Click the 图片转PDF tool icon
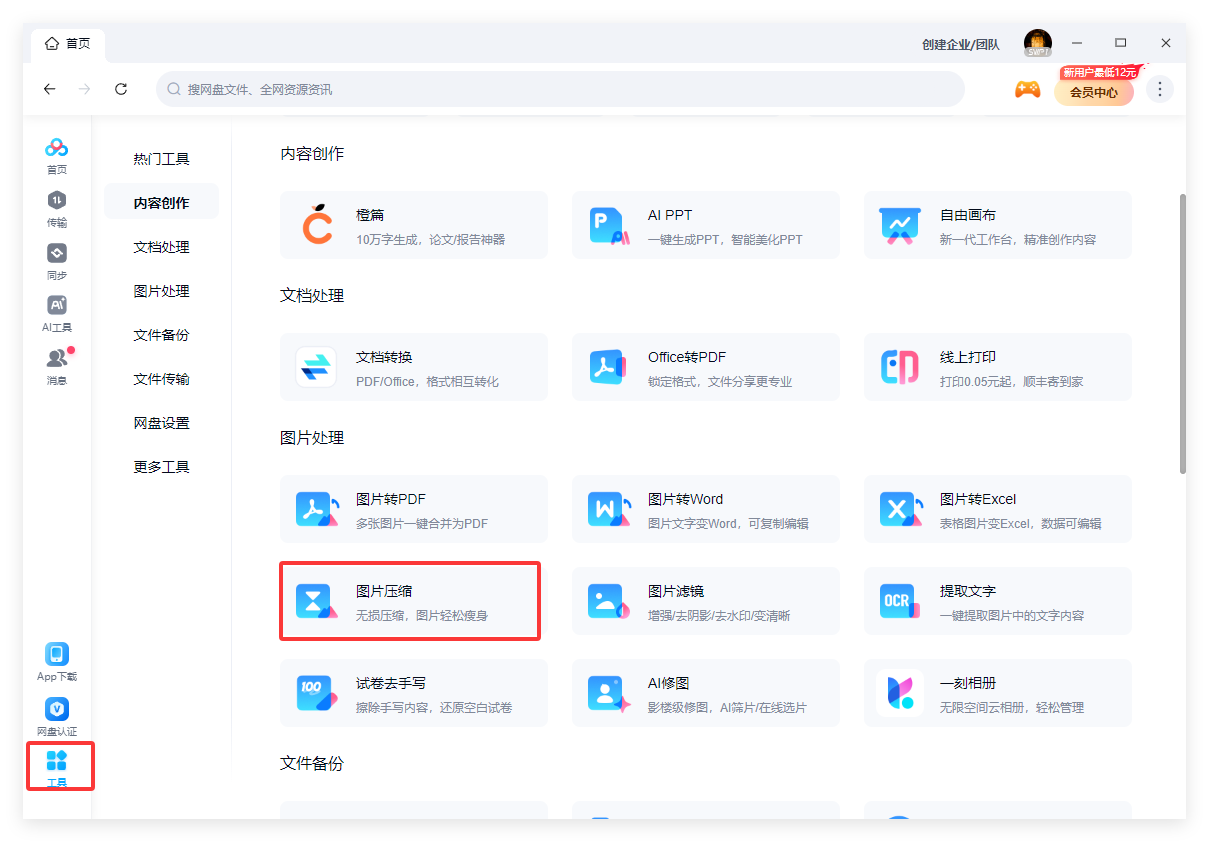1209x842 pixels. click(x=318, y=510)
